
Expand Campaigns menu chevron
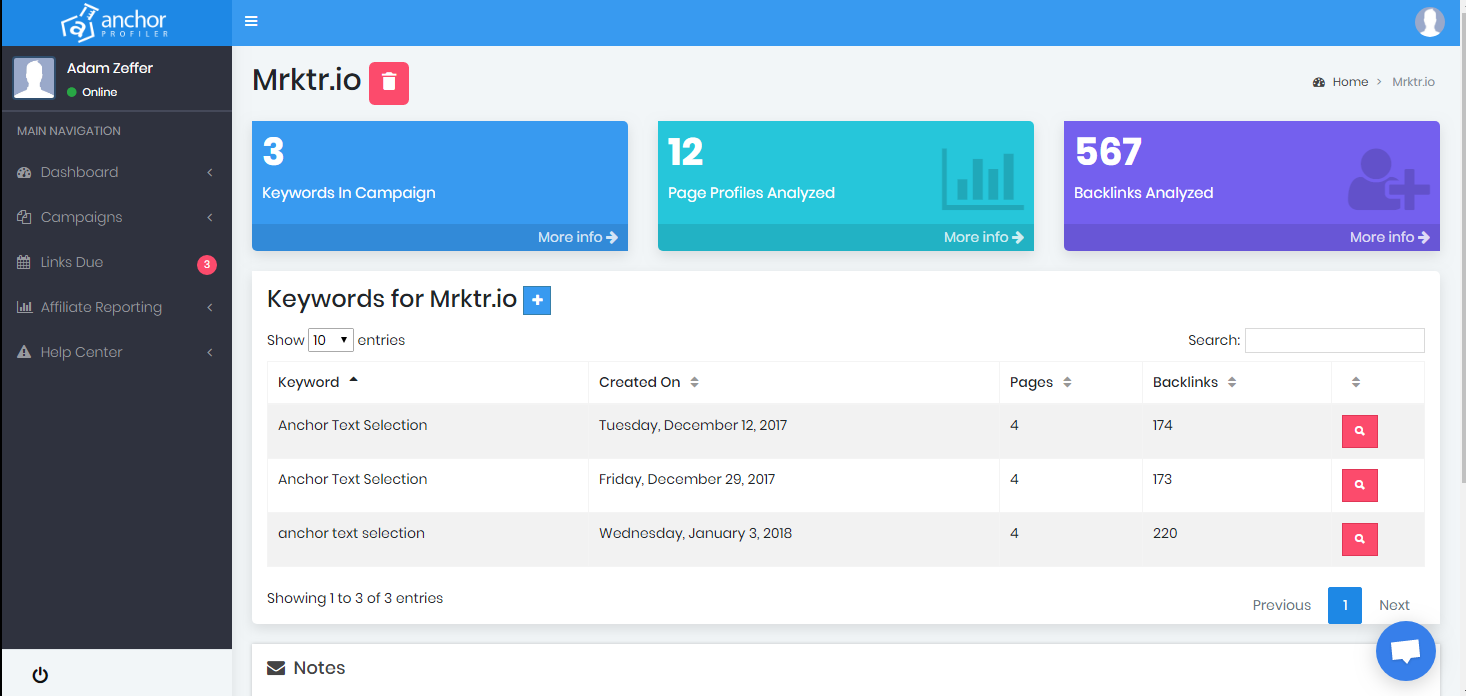pos(210,217)
